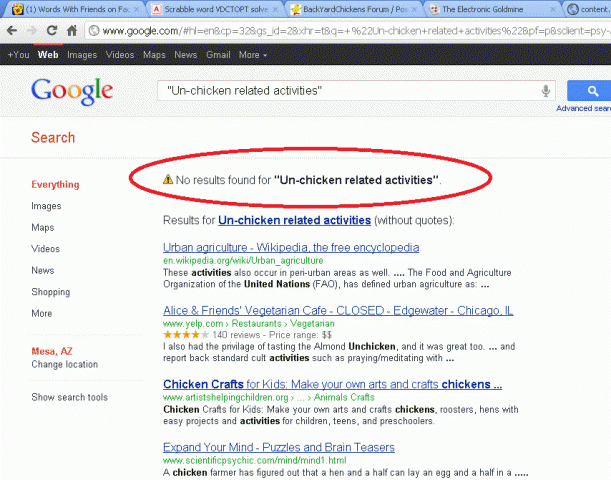Click the Un-chicken related activities without-quotes link
The height and width of the screenshot is (480, 611).
294,220
